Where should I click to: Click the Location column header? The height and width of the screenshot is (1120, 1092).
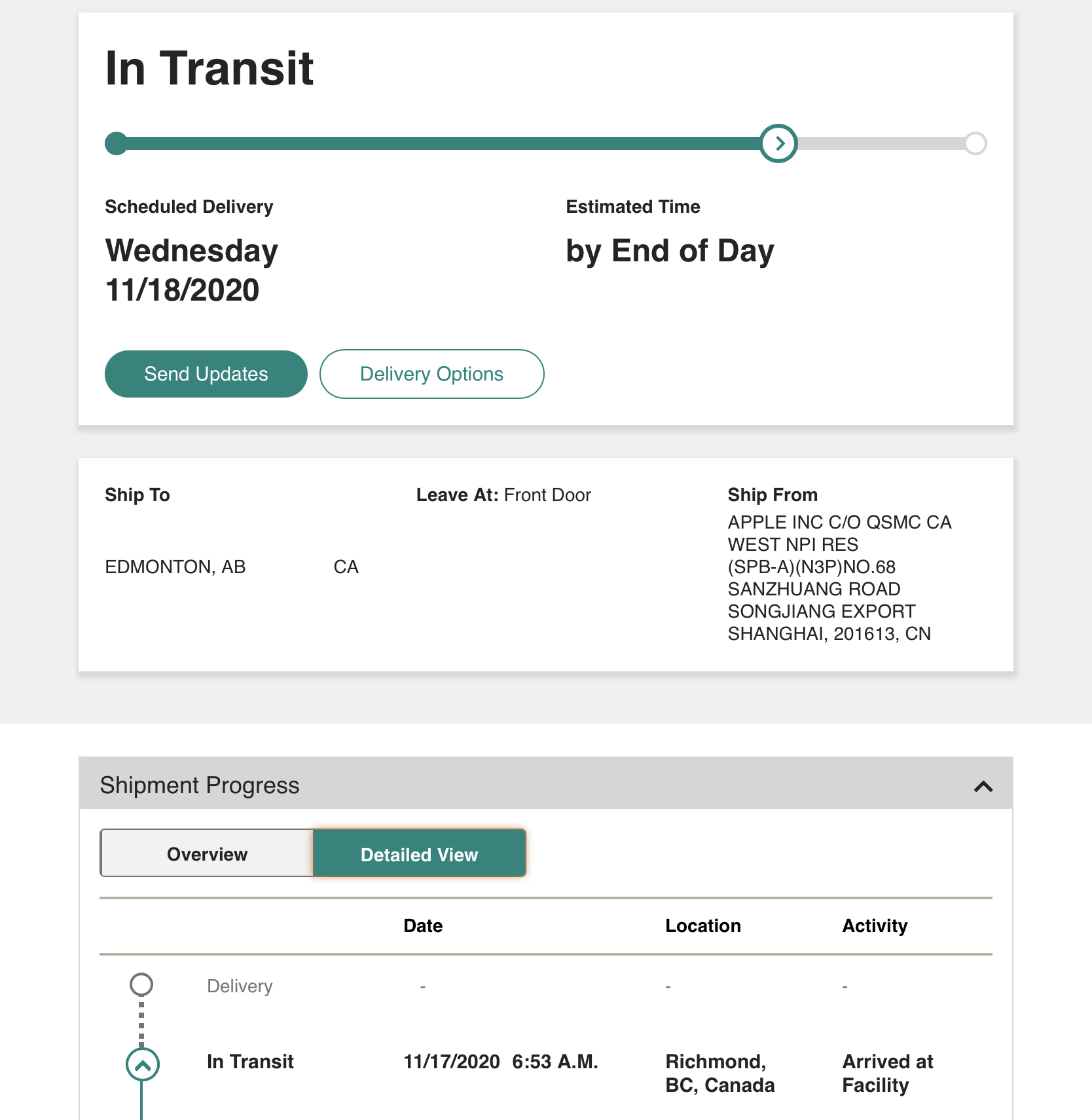703,925
